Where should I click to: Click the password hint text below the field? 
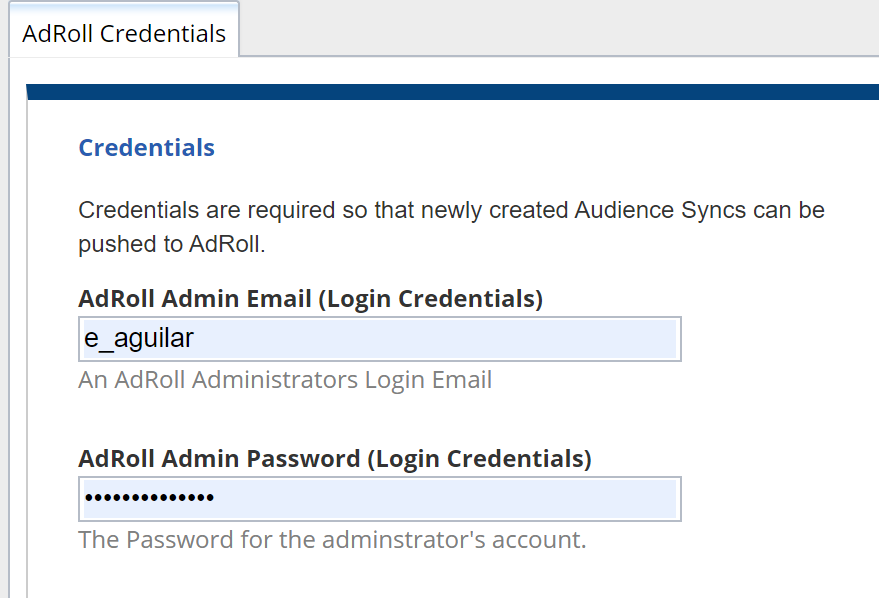tap(331, 540)
